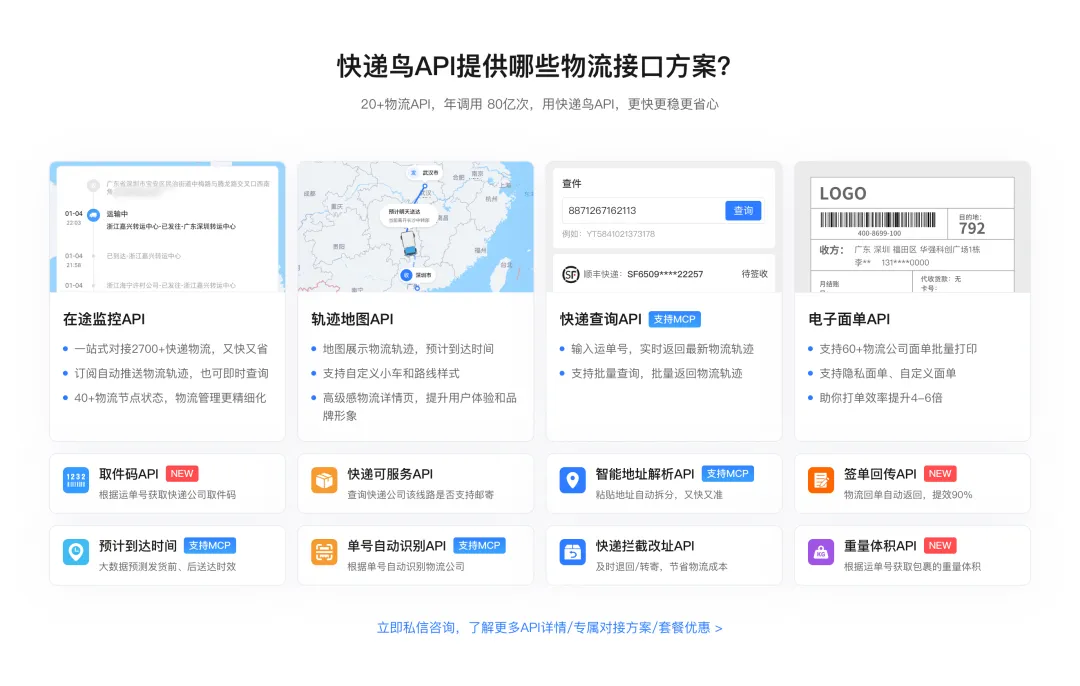
Task: Click the 支持MCP badge beside 单号自动识别API
Action: pos(480,546)
